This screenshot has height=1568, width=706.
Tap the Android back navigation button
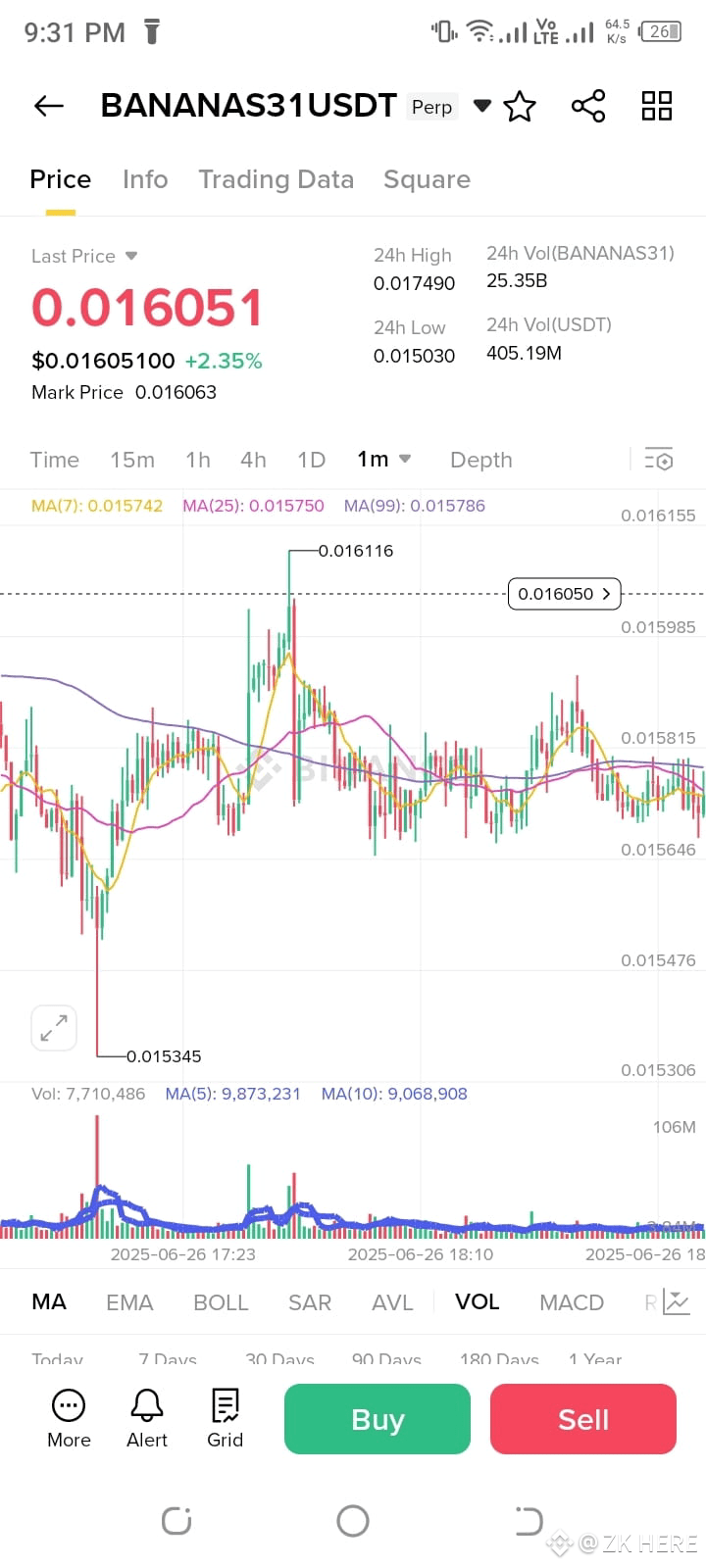click(x=529, y=1521)
